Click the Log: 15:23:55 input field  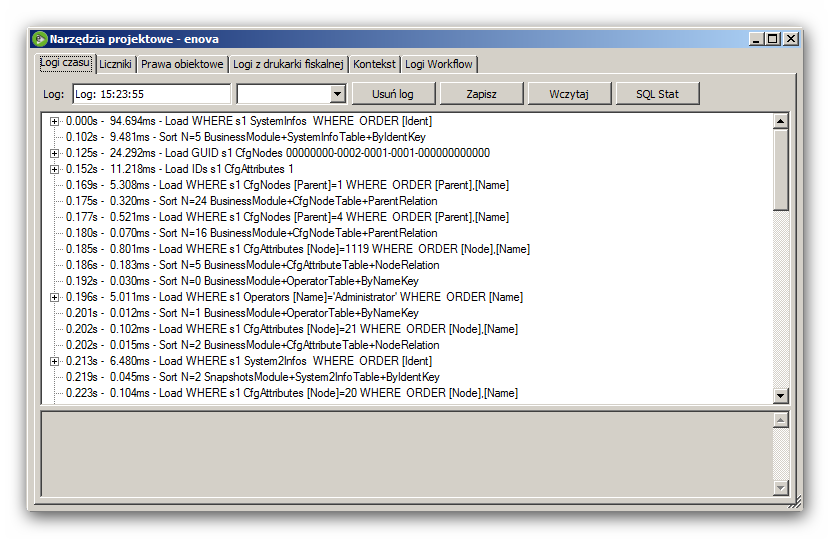point(152,94)
